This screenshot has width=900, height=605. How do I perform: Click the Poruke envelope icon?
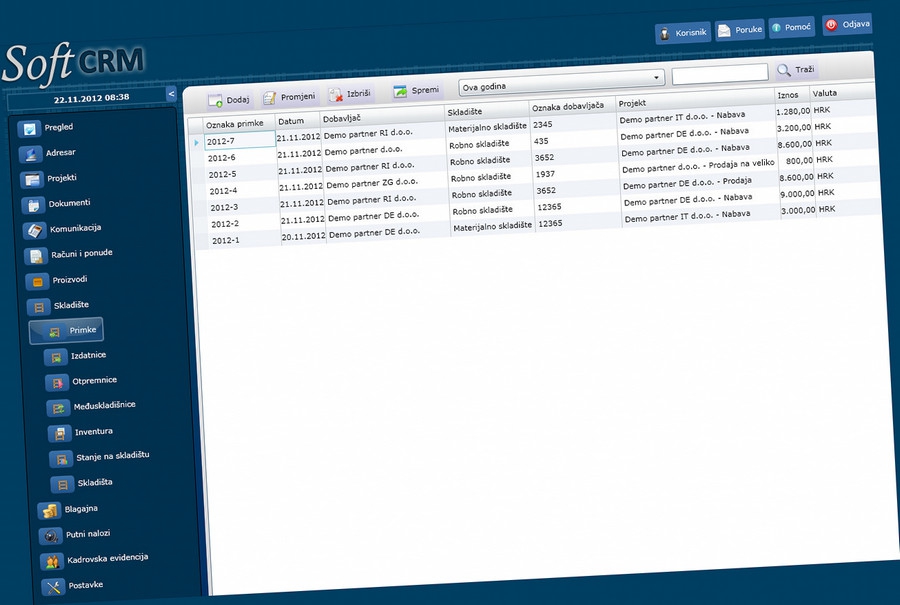[724, 30]
